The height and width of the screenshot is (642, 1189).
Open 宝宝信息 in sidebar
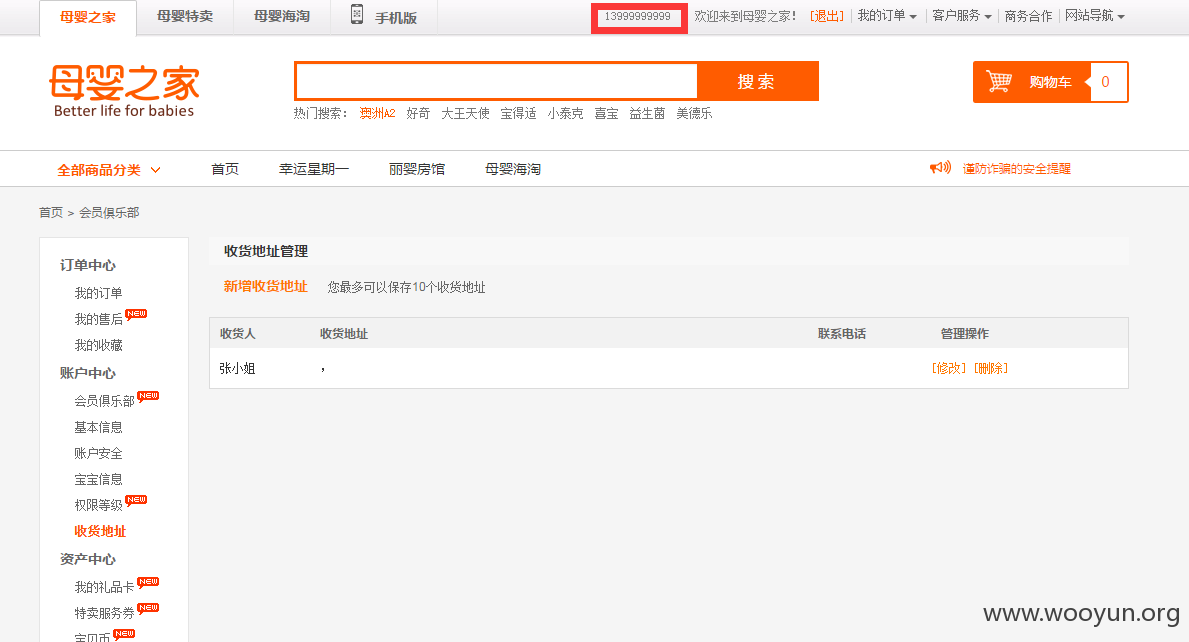98,479
